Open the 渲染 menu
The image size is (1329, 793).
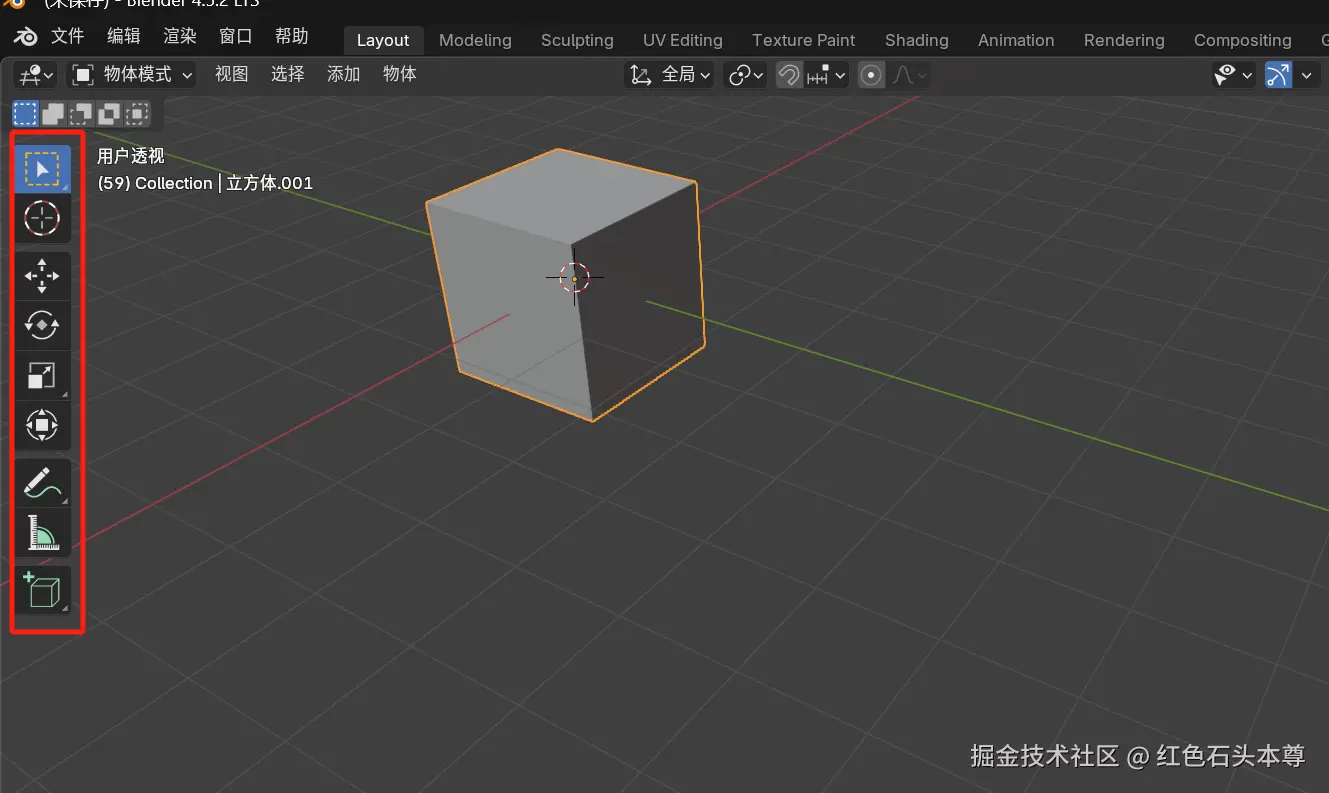pos(180,37)
